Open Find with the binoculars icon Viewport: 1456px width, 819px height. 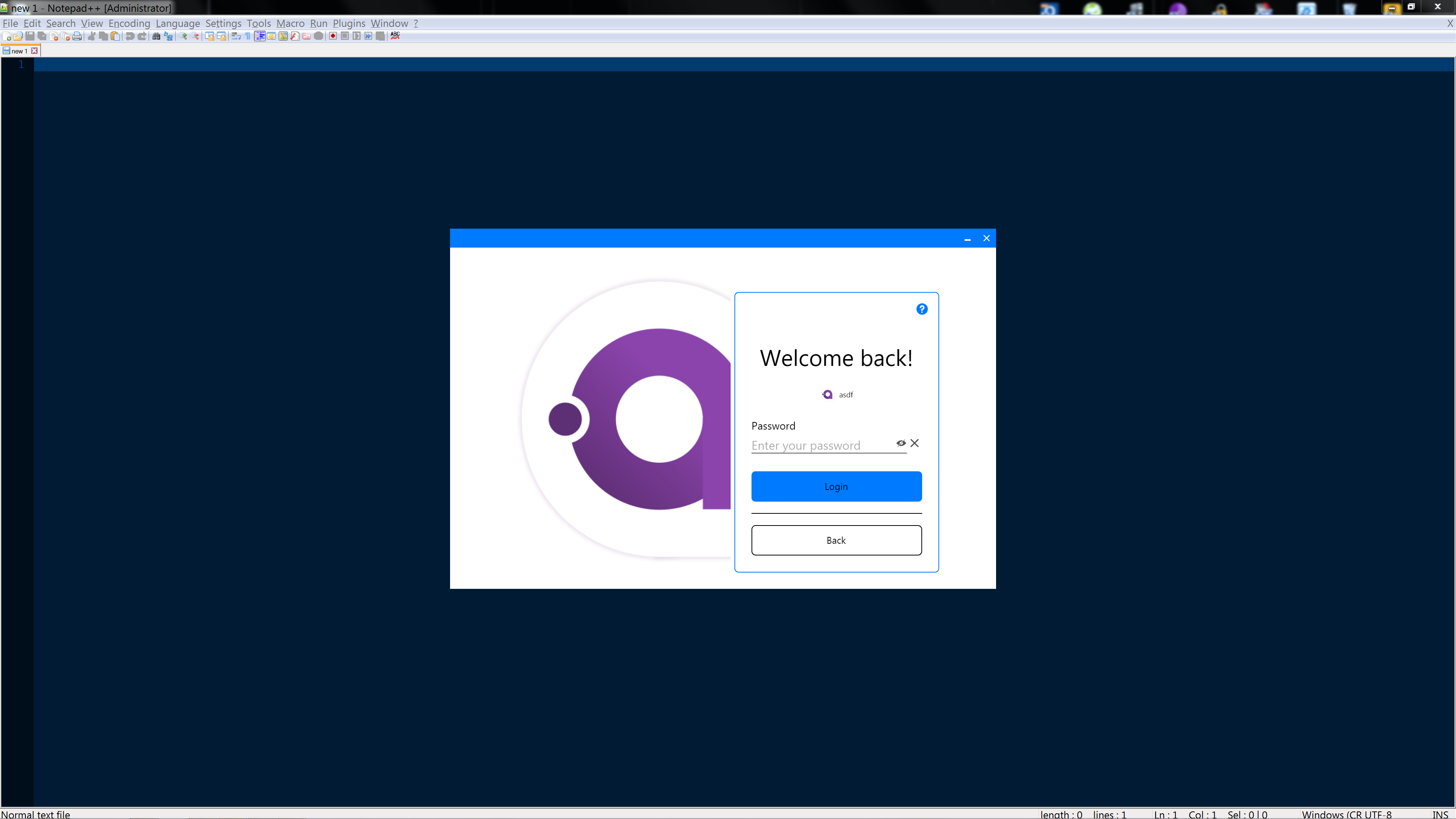(x=157, y=36)
